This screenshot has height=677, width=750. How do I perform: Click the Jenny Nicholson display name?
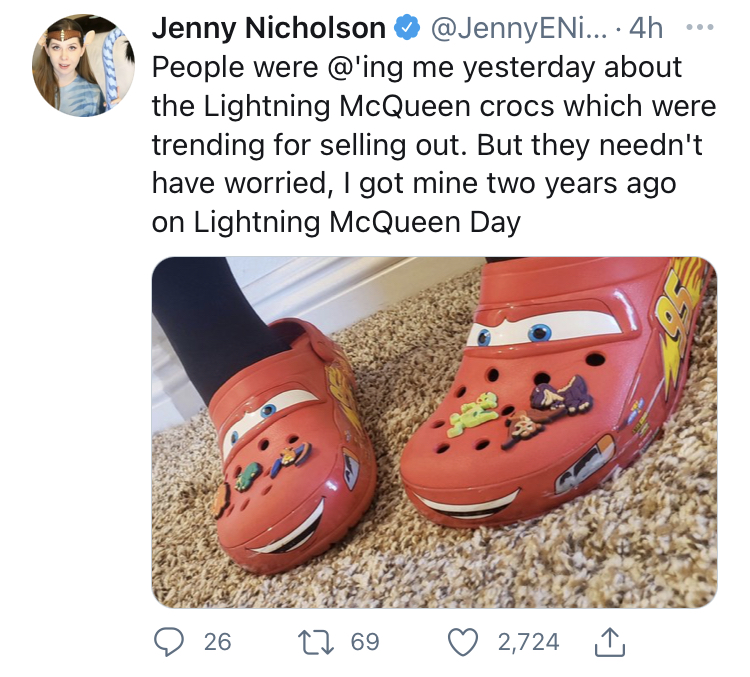pos(269,28)
